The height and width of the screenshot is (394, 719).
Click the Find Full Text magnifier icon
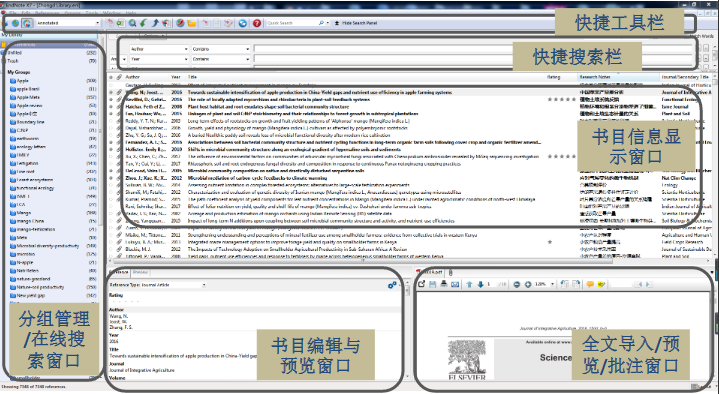(132, 23)
